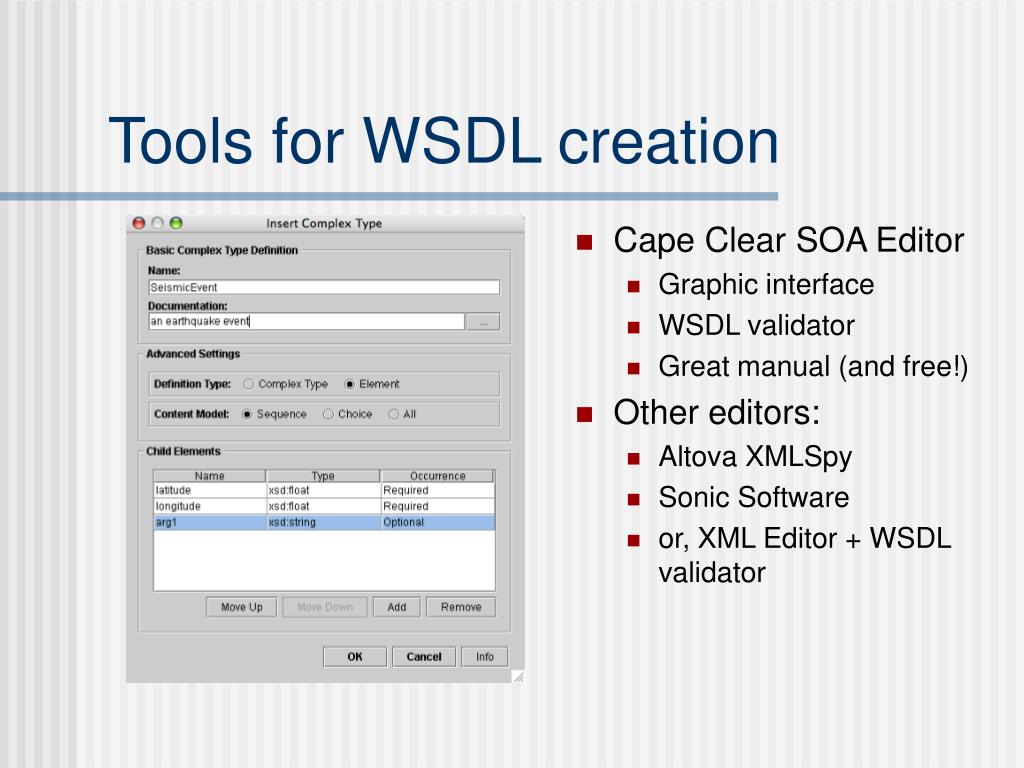Click the Remove button
The width and height of the screenshot is (1024, 768).
pos(461,607)
